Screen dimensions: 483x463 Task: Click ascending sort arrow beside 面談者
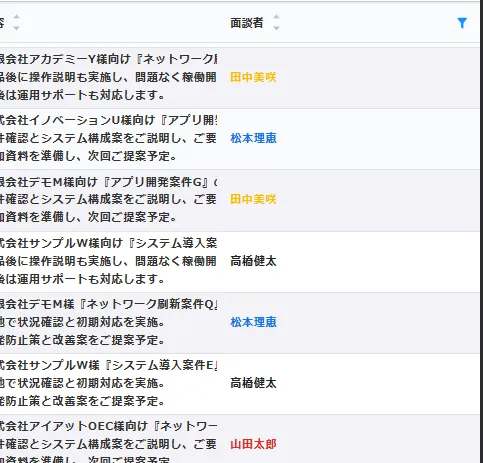click(276, 17)
